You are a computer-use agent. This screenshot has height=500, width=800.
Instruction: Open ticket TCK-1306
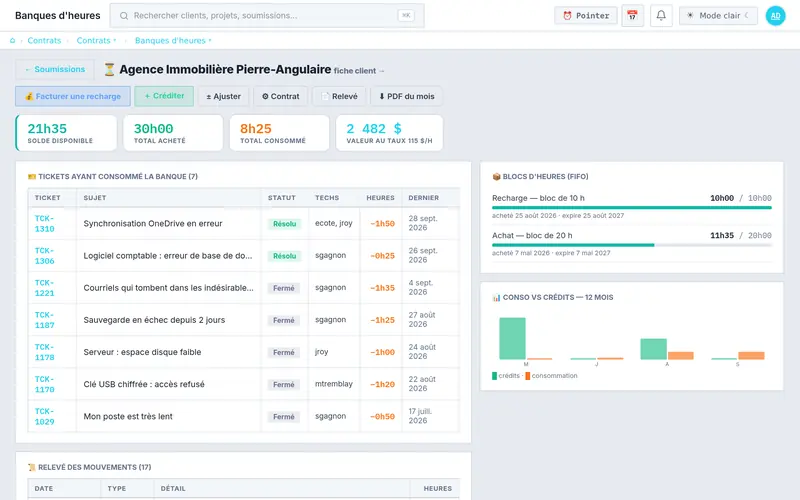[x=44, y=256]
